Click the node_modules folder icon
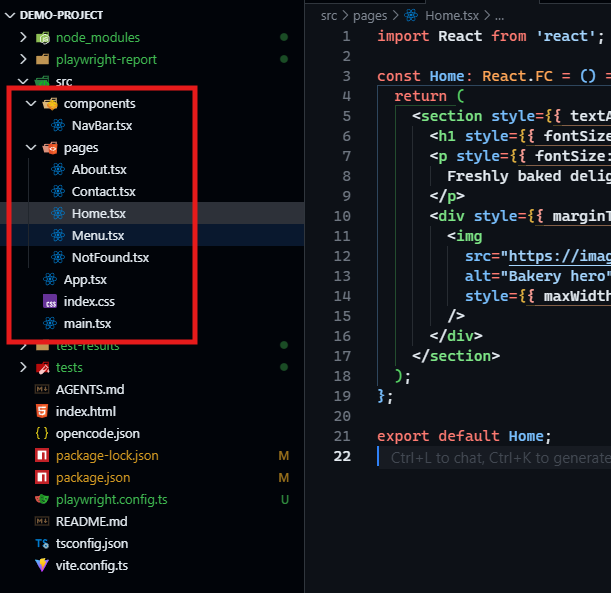 click(x=42, y=38)
